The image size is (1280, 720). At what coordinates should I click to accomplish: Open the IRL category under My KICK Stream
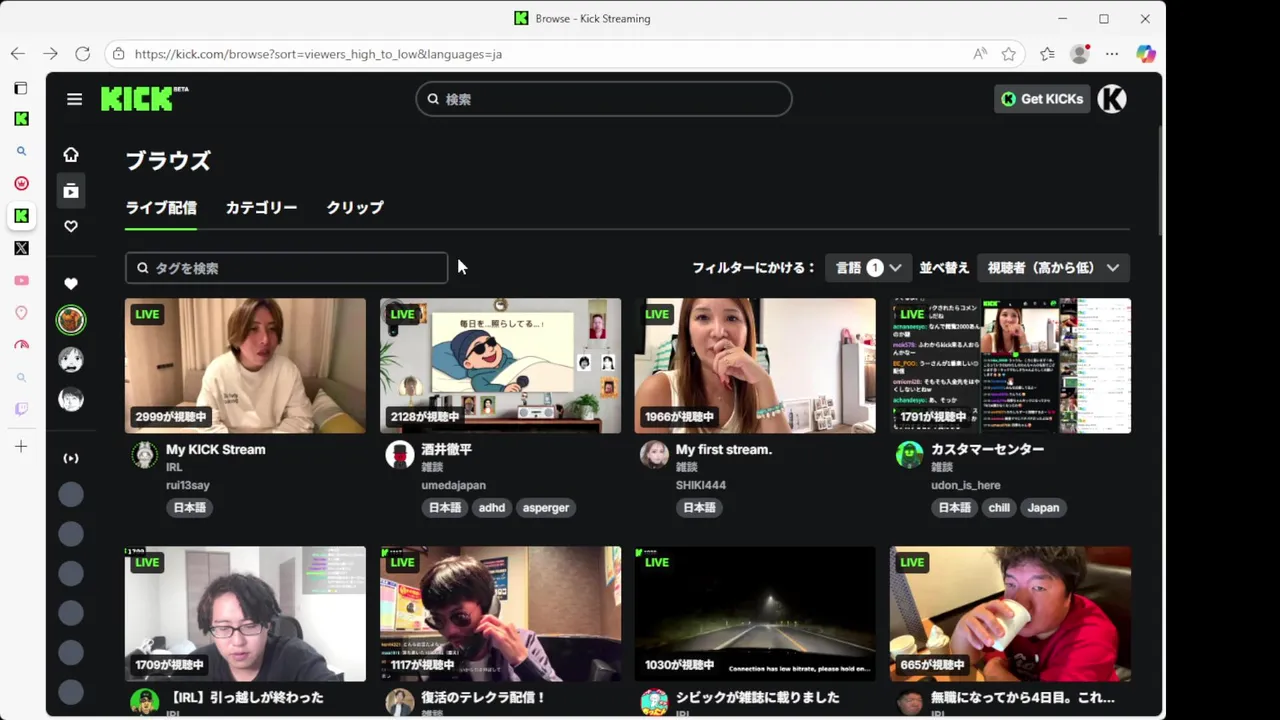tap(174, 467)
